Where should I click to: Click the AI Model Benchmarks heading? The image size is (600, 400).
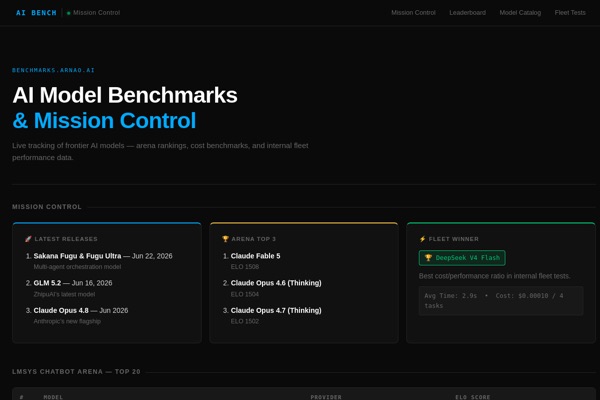click(125, 95)
